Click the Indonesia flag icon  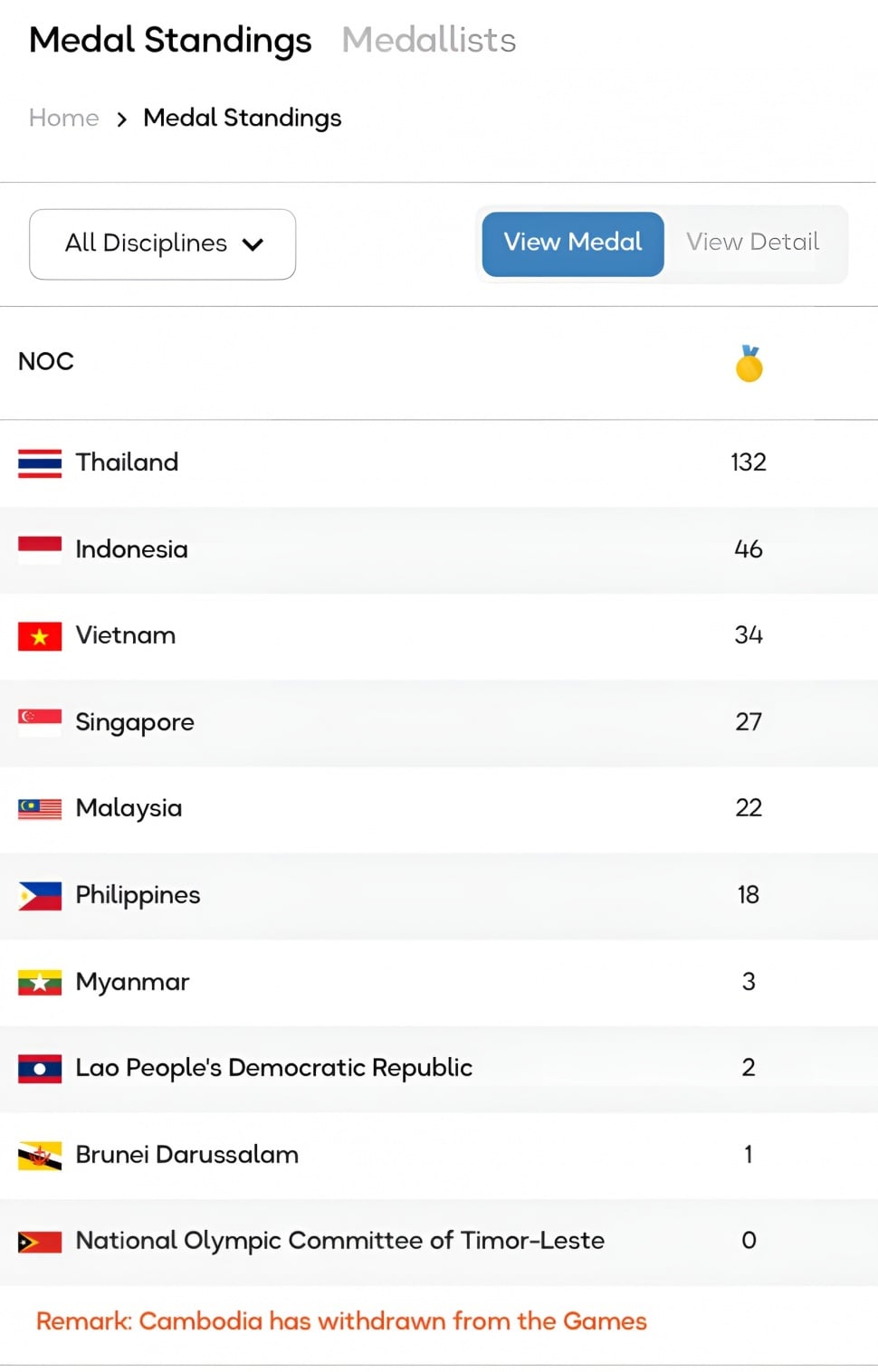(x=40, y=549)
